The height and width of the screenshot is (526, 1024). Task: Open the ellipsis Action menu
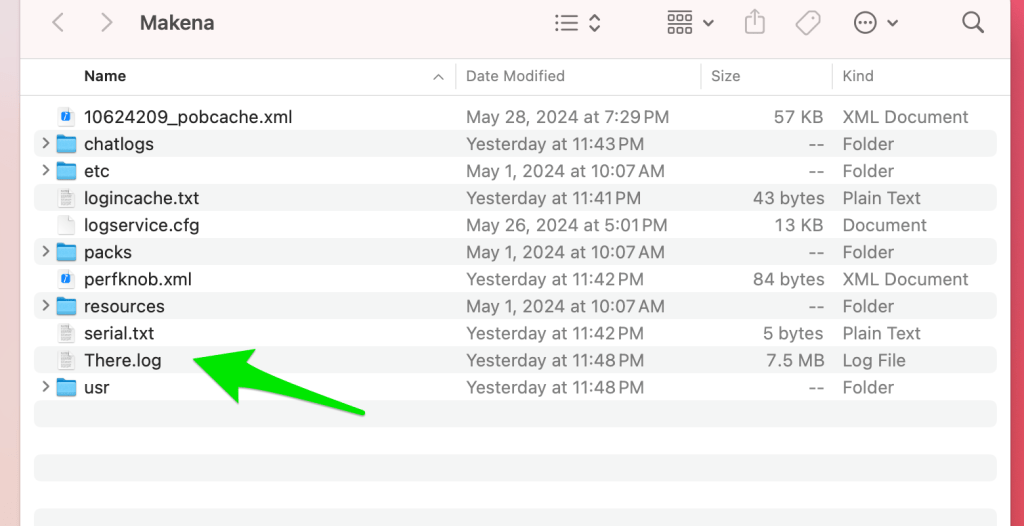click(875, 23)
